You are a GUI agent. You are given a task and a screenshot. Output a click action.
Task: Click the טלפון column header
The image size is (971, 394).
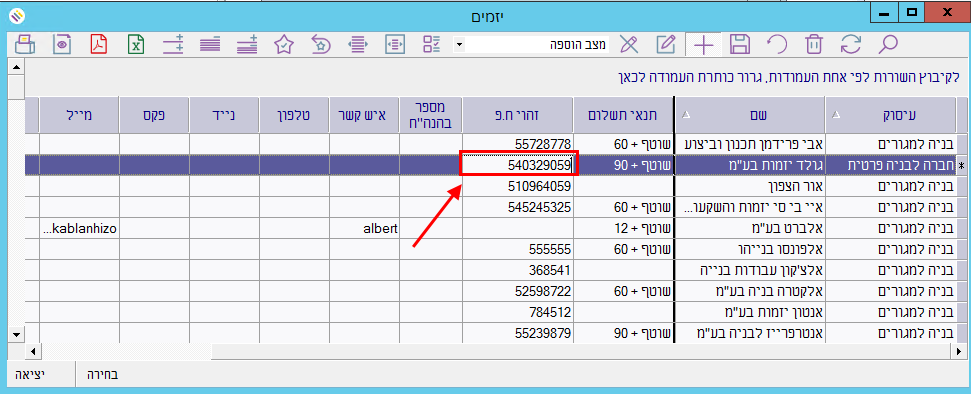295,115
